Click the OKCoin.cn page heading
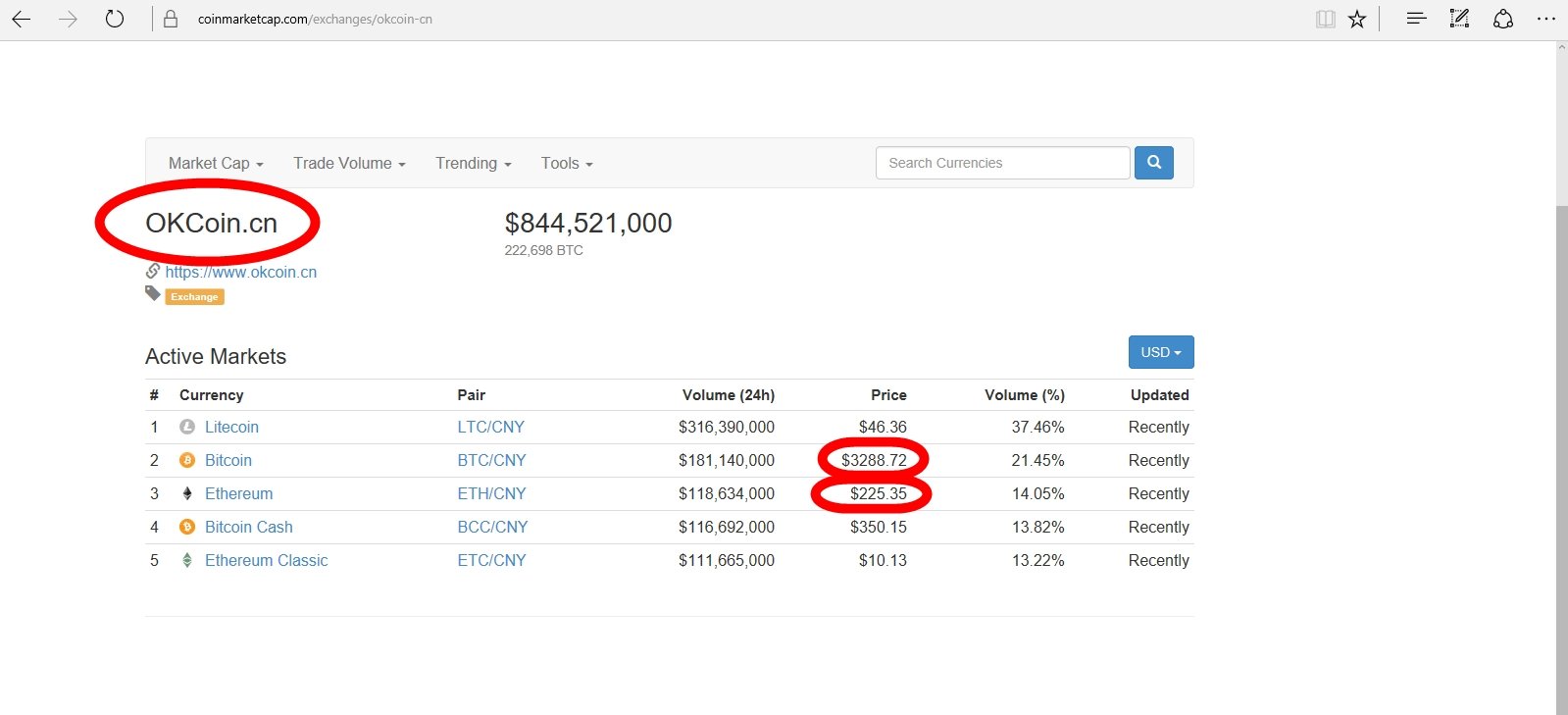Screen dimensions: 1568x715 pos(212,224)
